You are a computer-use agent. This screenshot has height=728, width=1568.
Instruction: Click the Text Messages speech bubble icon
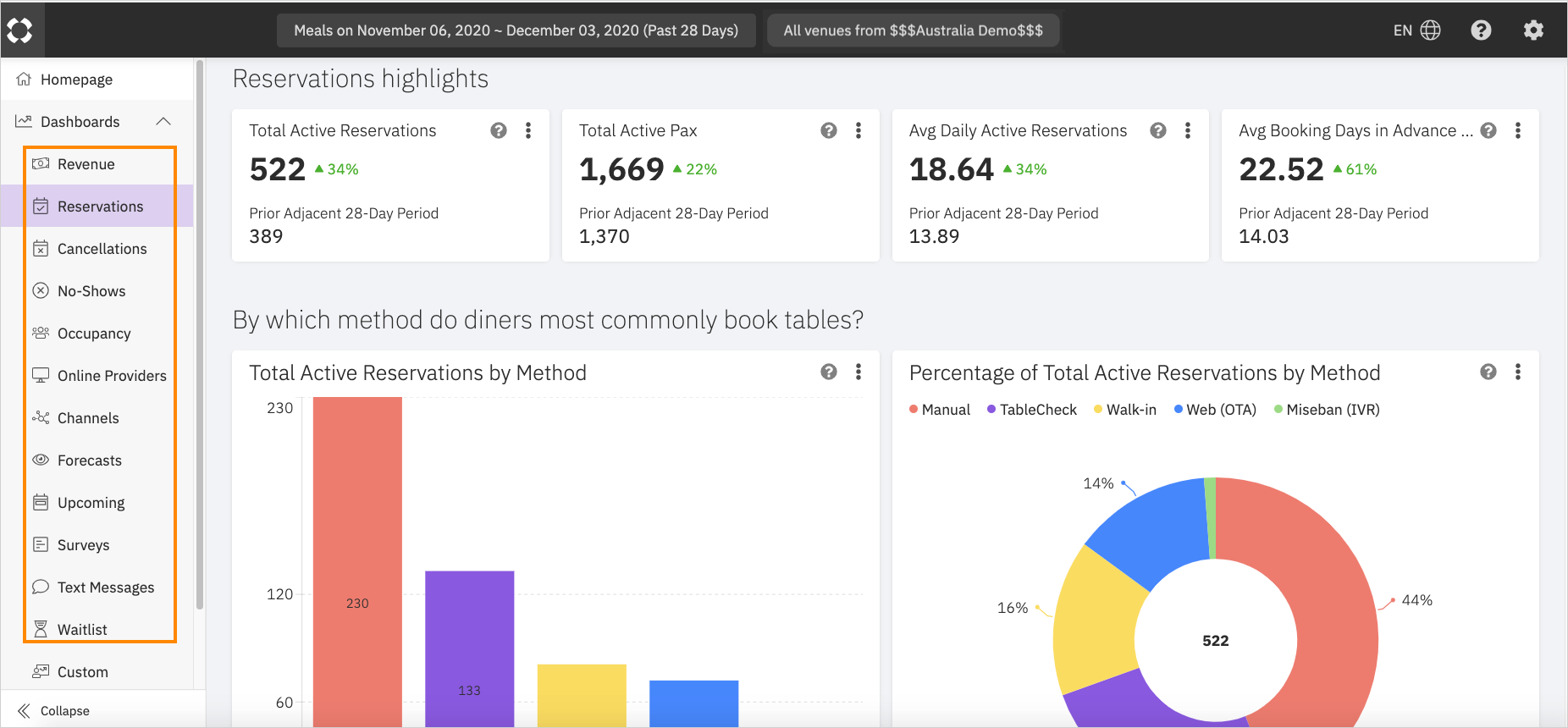click(41, 587)
